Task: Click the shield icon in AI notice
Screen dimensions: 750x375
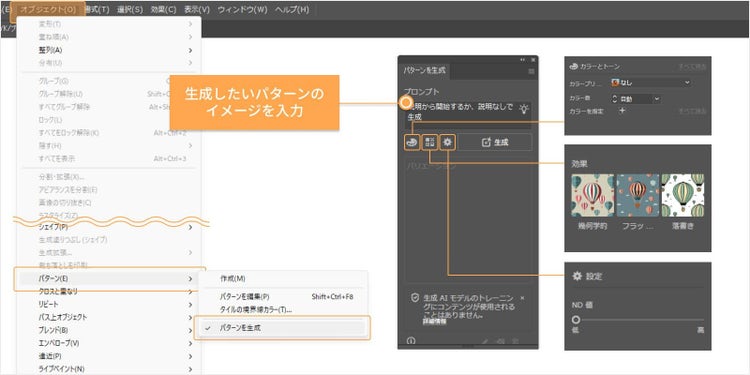Action: click(415, 298)
